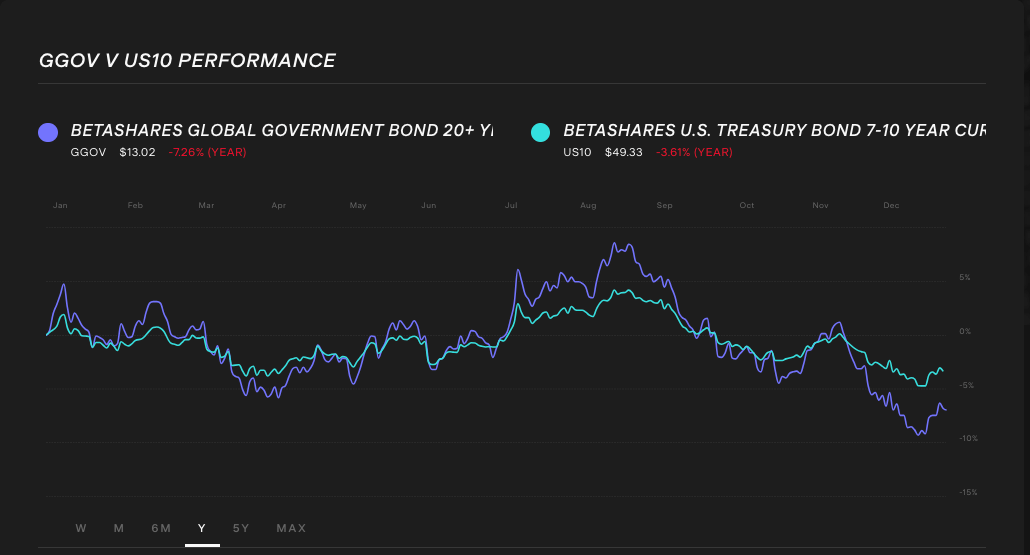Click the Jul axis label

[x=511, y=206]
